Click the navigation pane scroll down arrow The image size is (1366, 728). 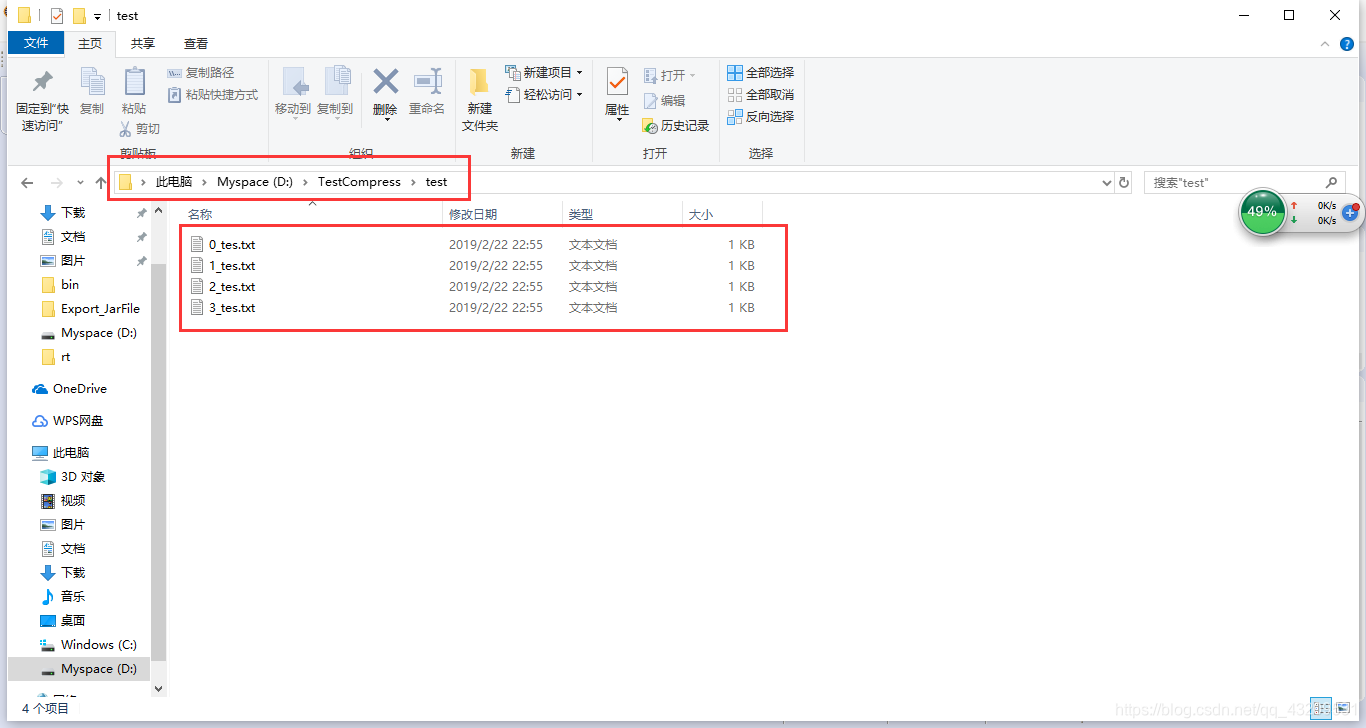pyautogui.click(x=158, y=688)
